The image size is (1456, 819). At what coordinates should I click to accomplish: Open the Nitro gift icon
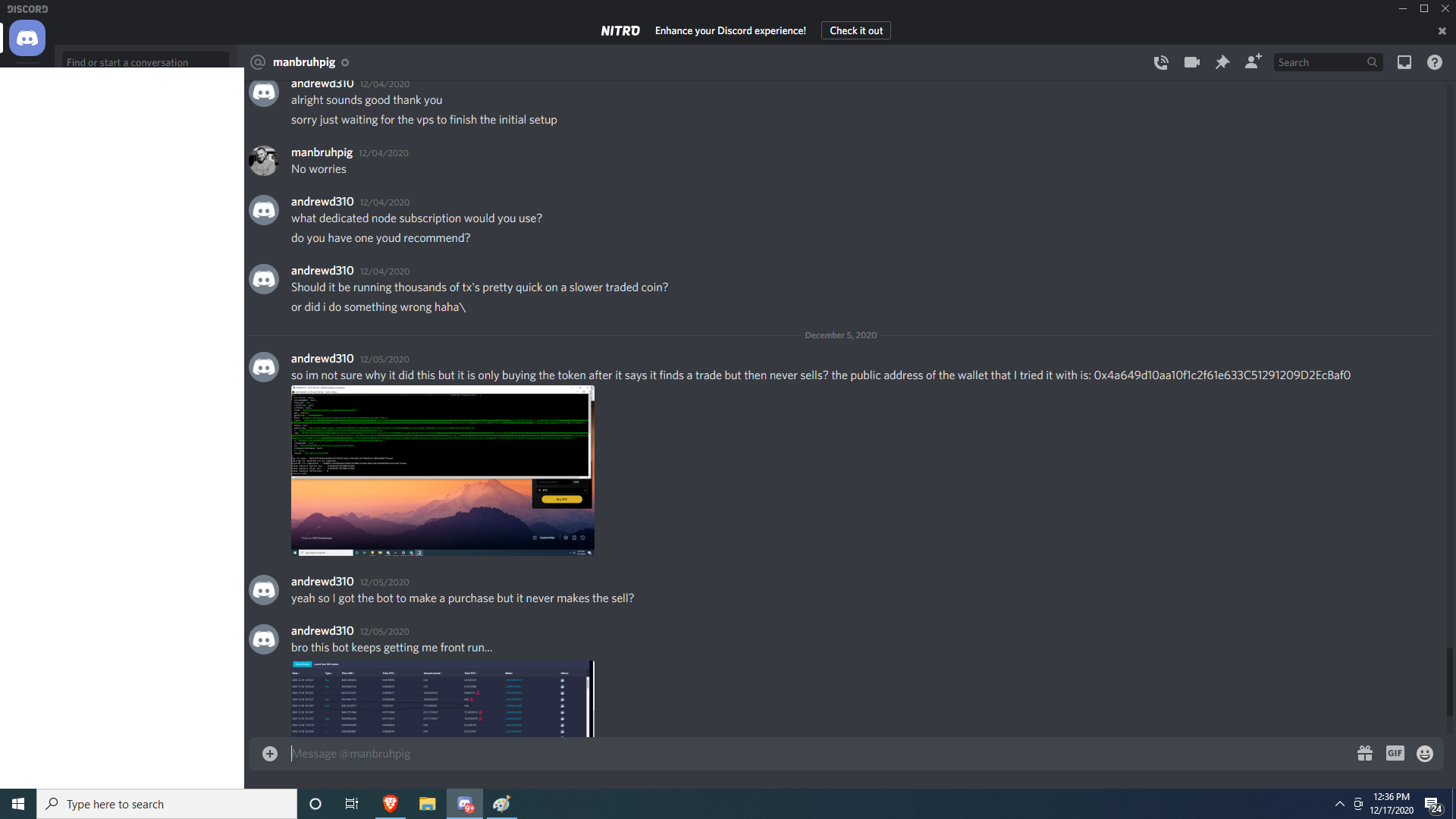click(x=1365, y=753)
